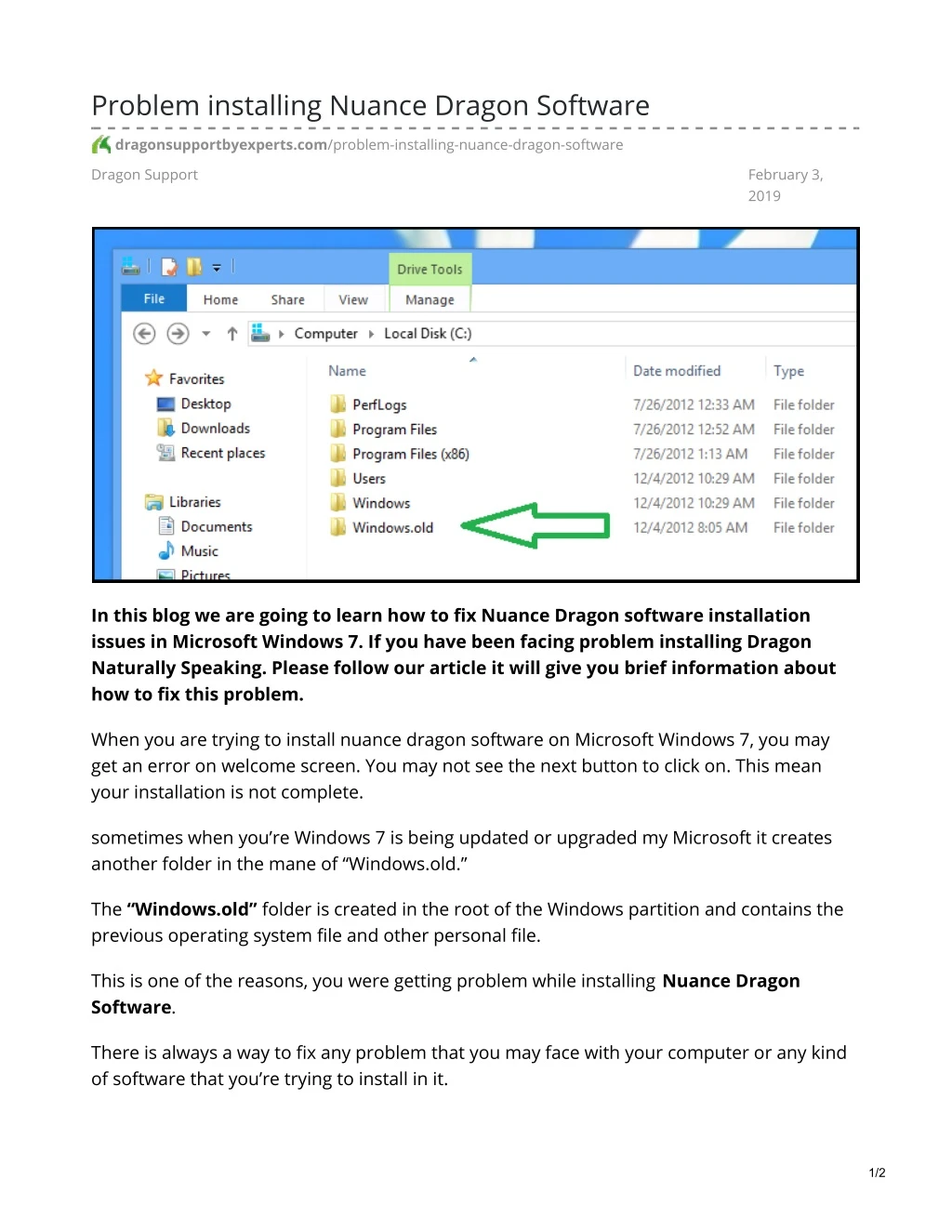Click the dragonsupportbyexperts.com article URL link
The width and height of the screenshot is (952, 1232).
pos(369,144)
